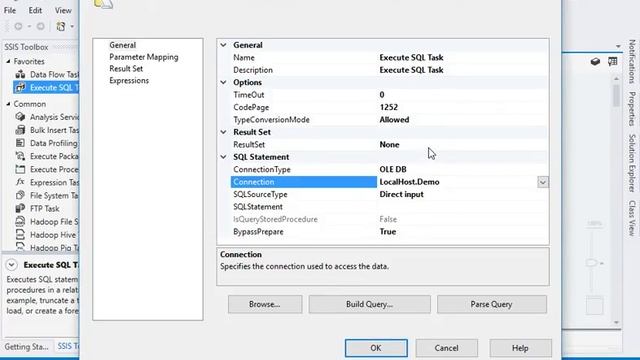Click the new project toolbar icon
This screenshot has width=640, height=360.
click(x=61, y=27)
